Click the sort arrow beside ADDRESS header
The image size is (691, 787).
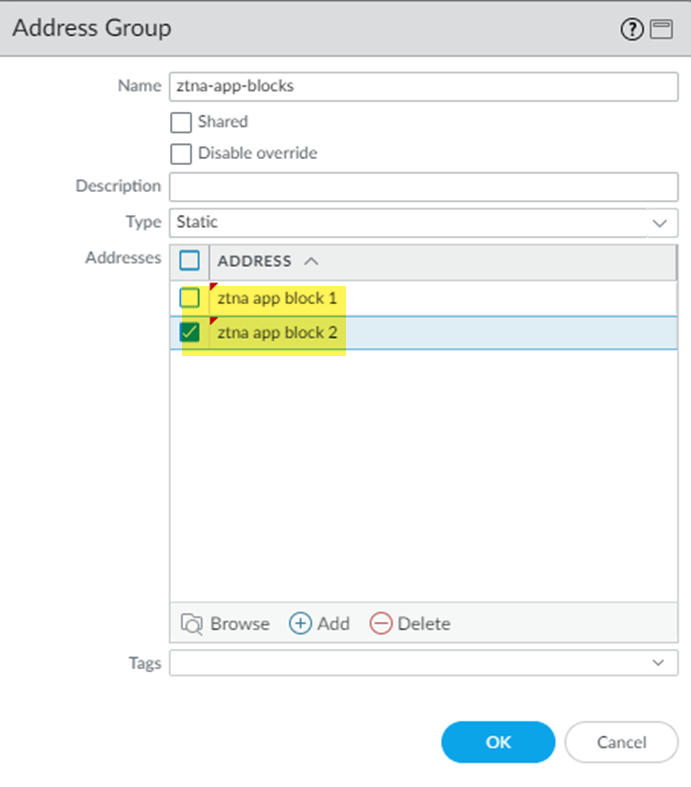[x=311, y=261]
